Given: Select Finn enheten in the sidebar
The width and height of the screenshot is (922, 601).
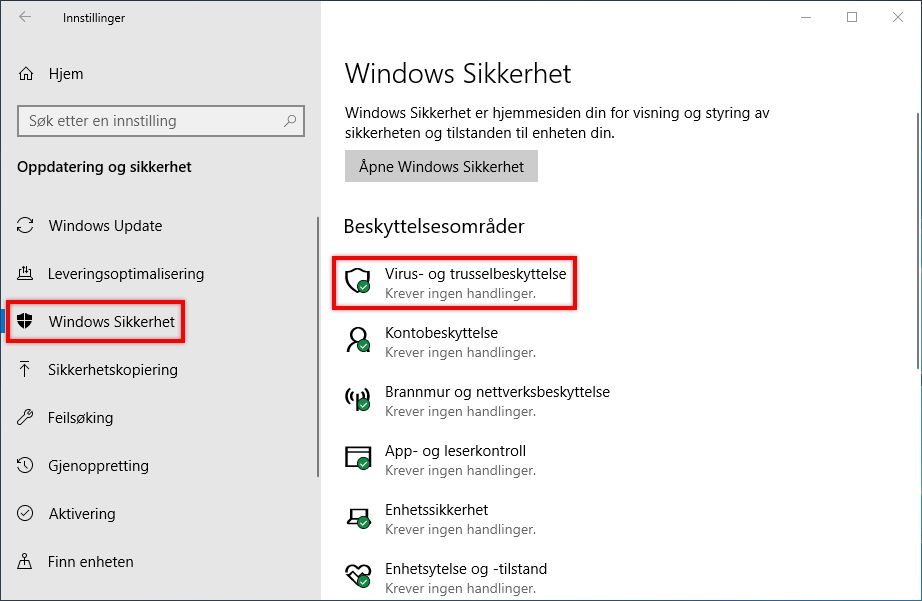Looking at the screenshot, I should coord(91,562).
